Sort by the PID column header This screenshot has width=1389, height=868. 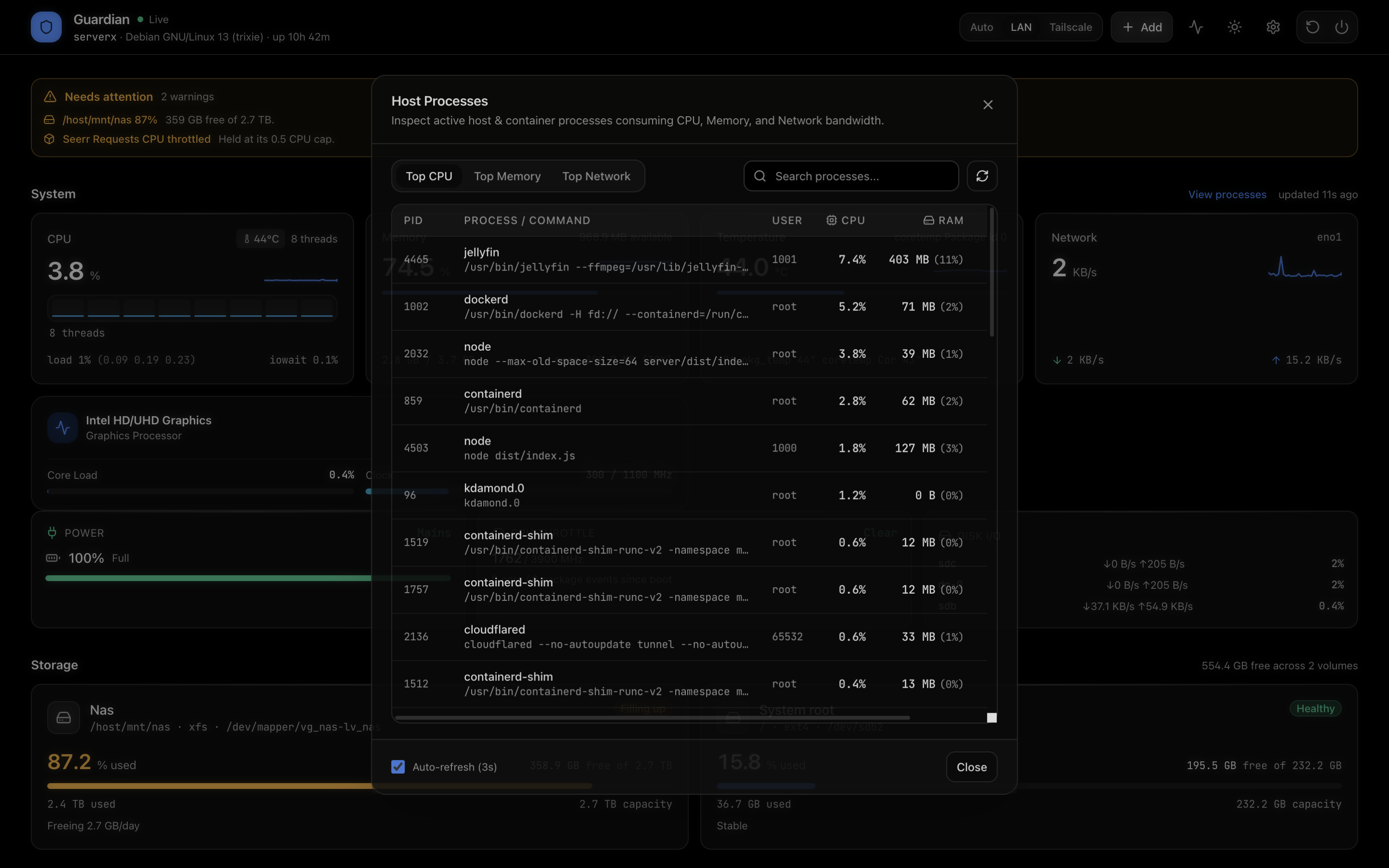(x=413, y=220)
